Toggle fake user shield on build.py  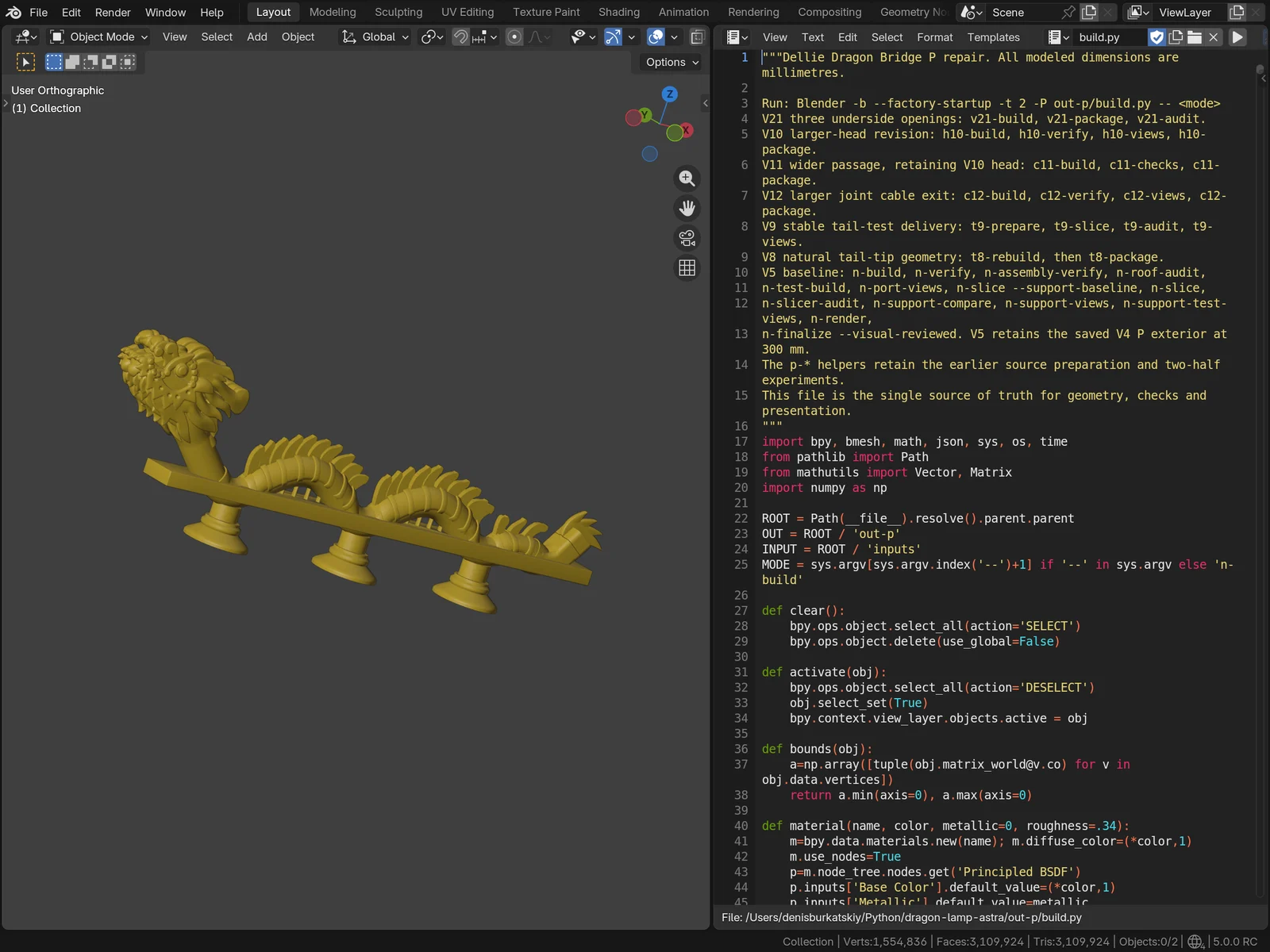click(x=1157, y=37)
